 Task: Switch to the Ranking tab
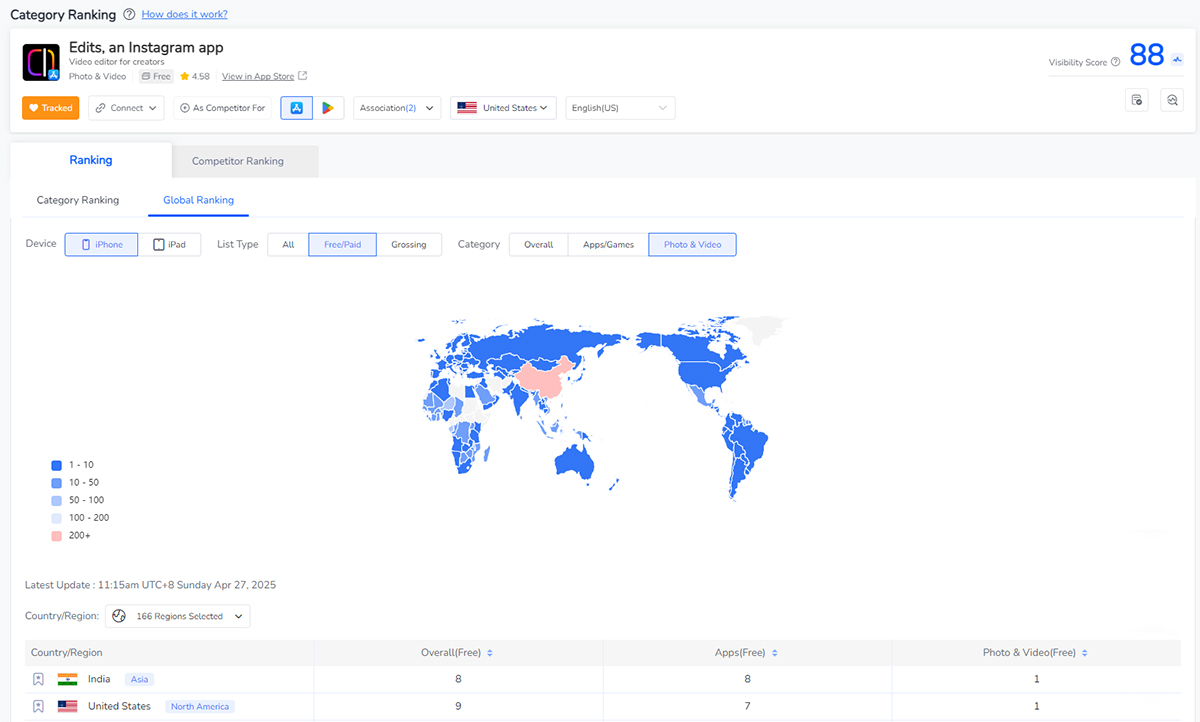pyautogui.click(x=91, y=160)
